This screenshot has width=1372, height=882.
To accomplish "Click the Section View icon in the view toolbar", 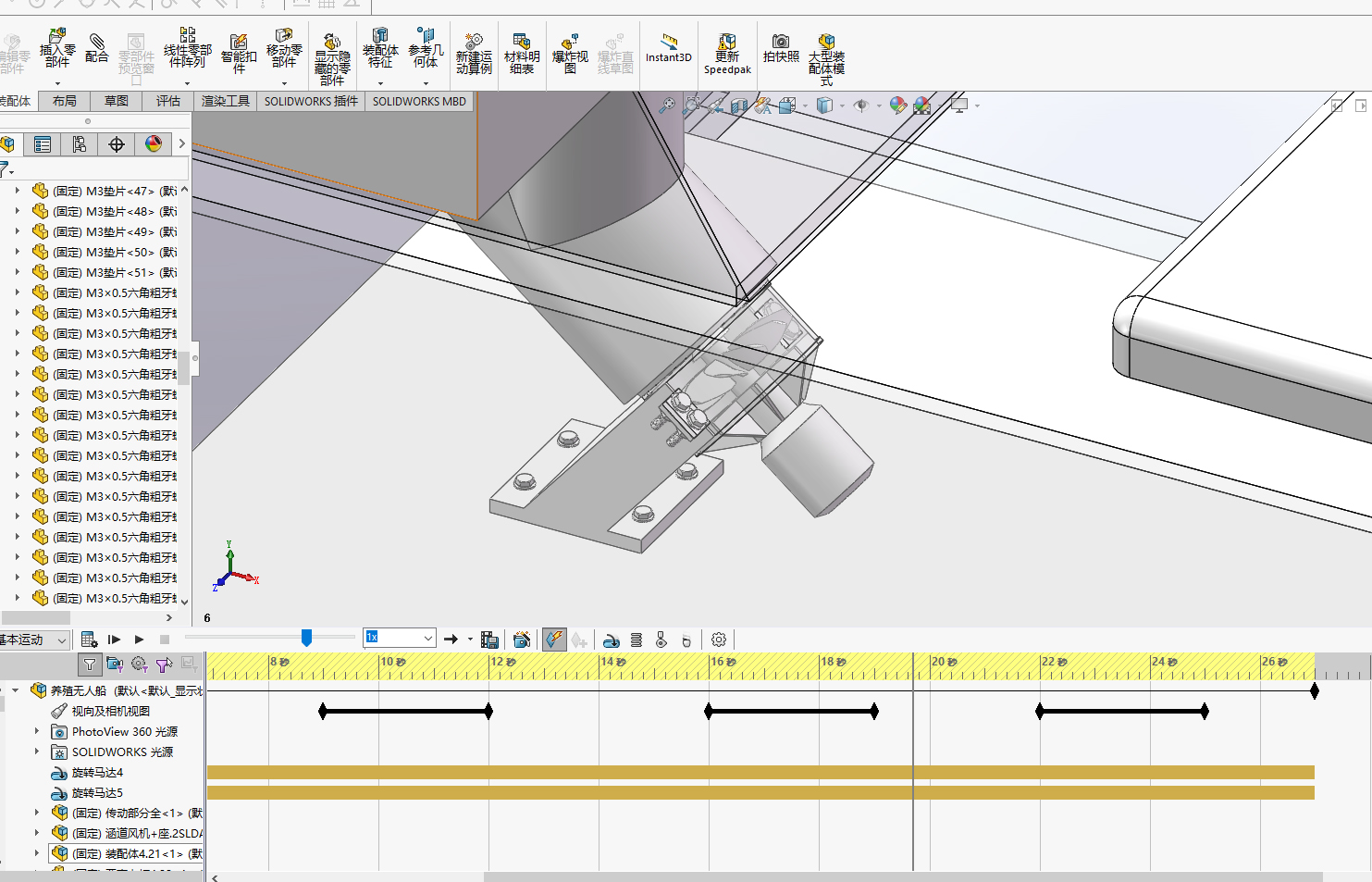I will pos(738,106).
